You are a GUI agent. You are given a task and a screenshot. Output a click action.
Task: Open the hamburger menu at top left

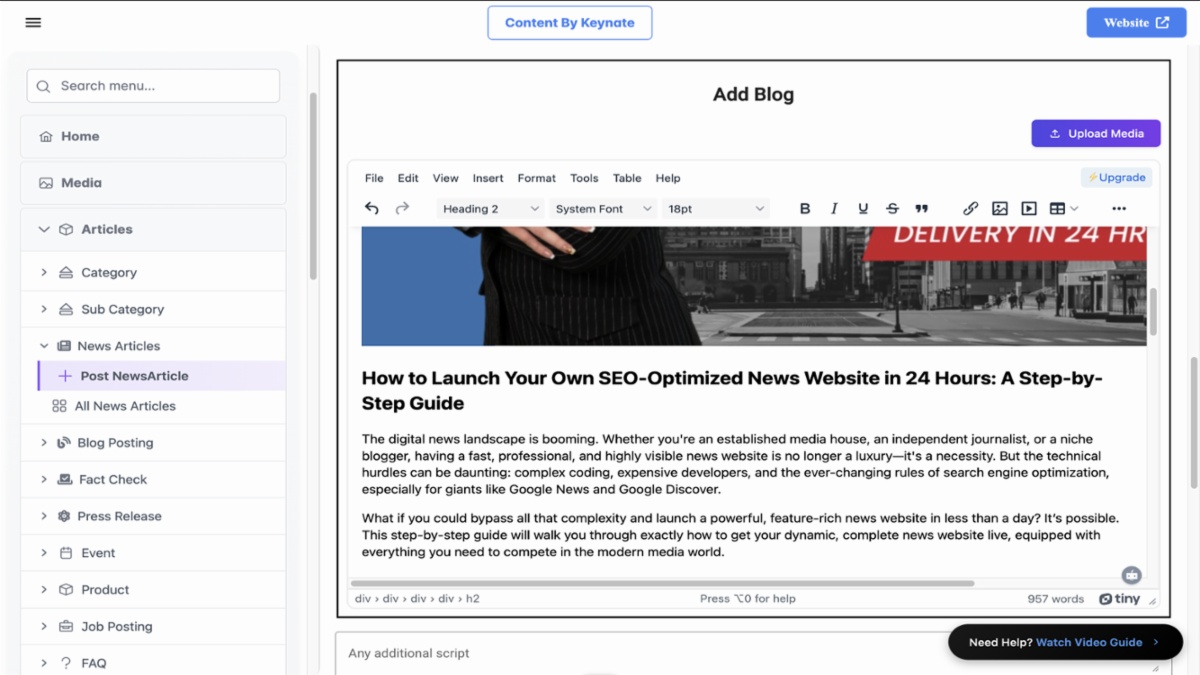(x=33, y=21)
